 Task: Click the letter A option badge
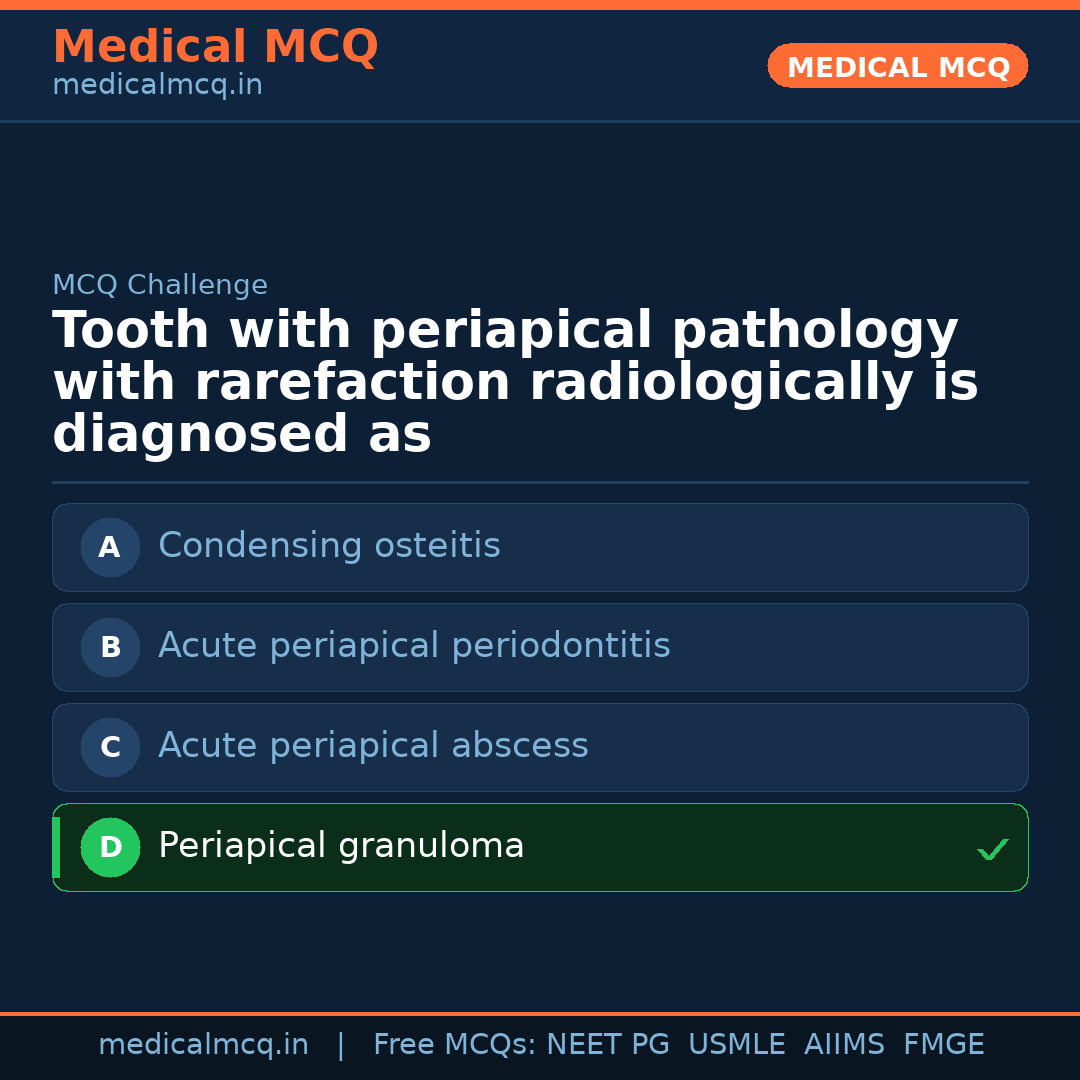pos(110,547)
